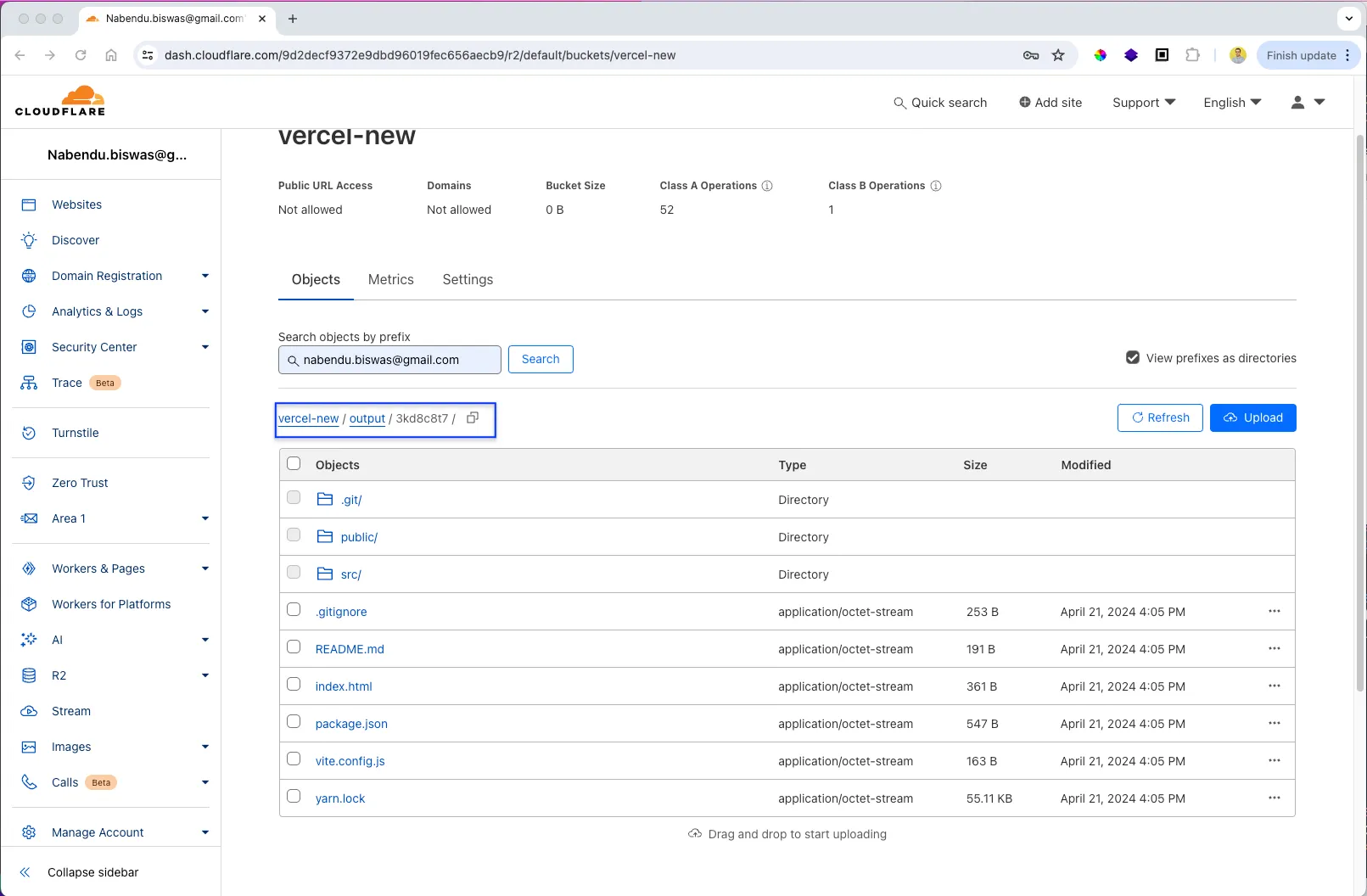Switch to the Settings tab
1367x896 pixels.
(x=468, y=280)
